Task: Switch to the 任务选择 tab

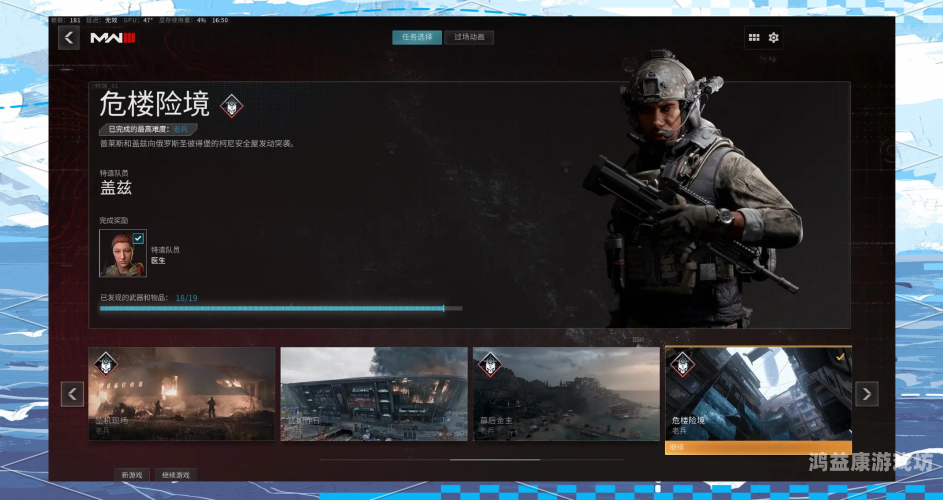Action: 416,38
